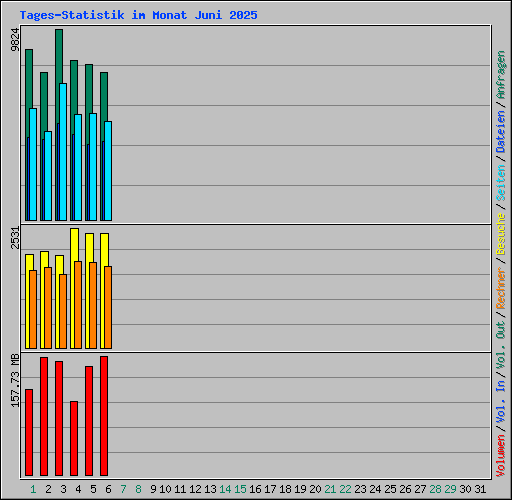Click the Anfragen legend text on right side
512x500 pixels.
tap(501, 75)
